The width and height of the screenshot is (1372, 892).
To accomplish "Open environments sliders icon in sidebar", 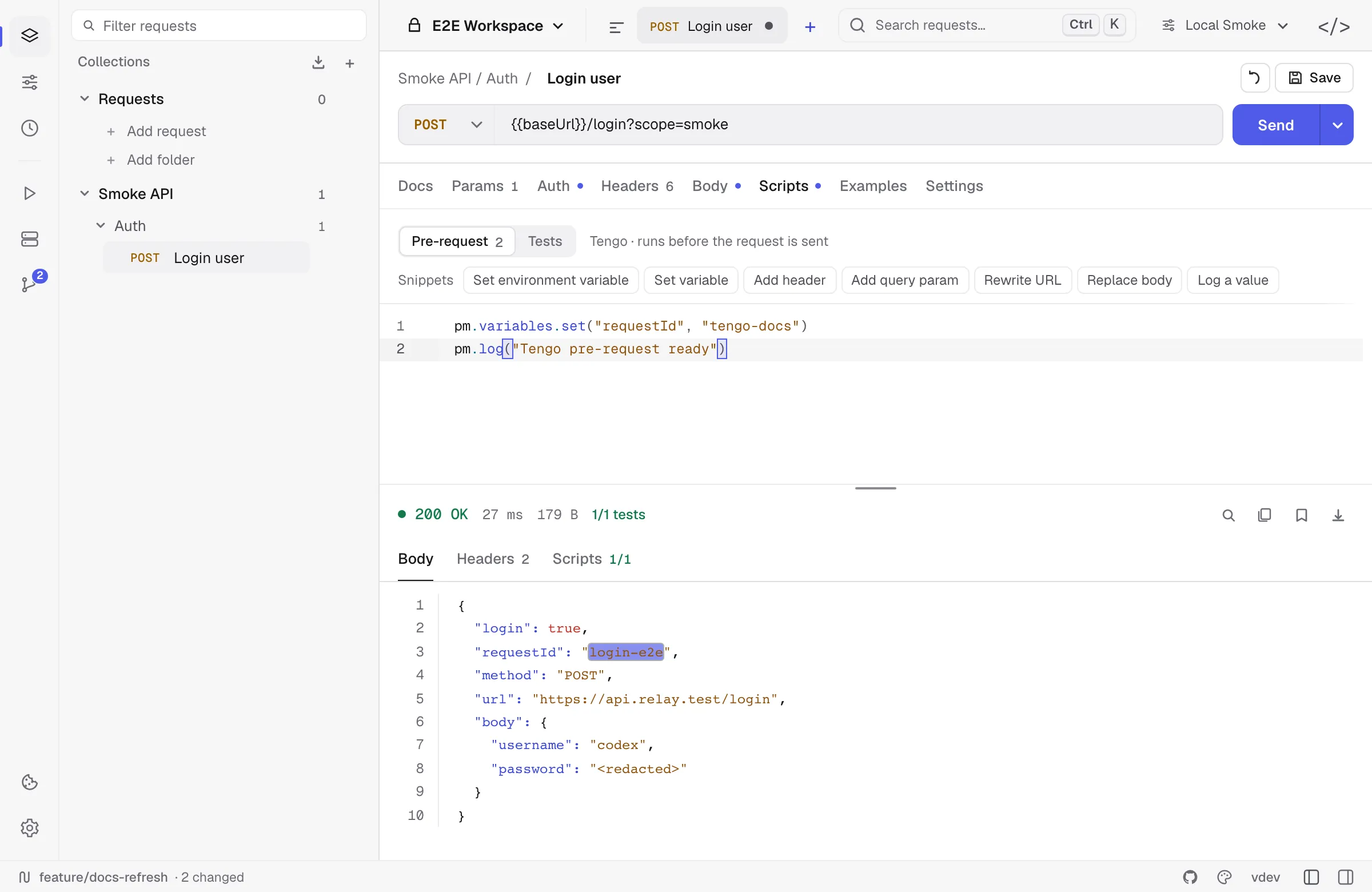I will 29,82.
